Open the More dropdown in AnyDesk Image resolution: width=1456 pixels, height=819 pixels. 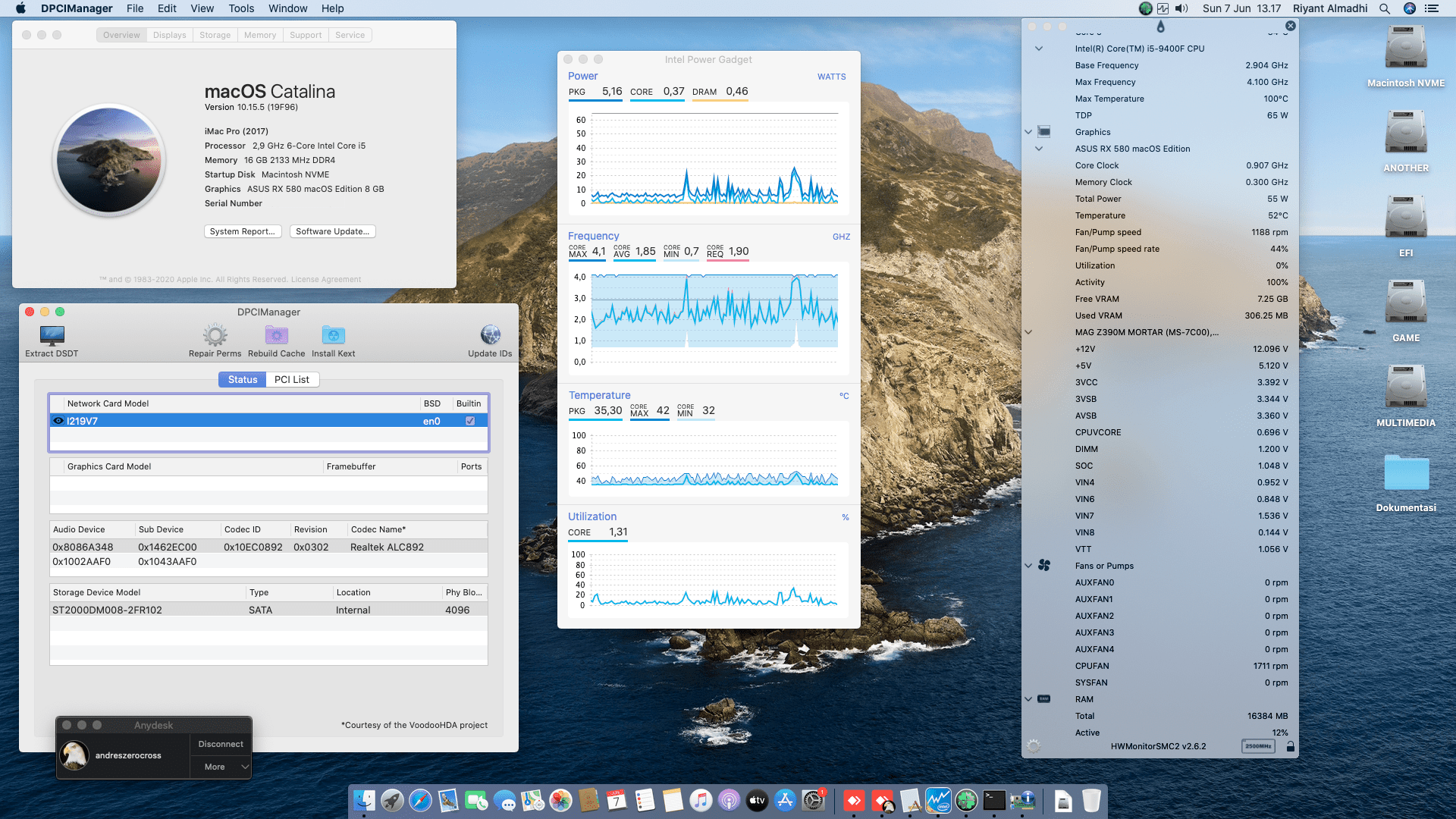[x=221, y=767]
